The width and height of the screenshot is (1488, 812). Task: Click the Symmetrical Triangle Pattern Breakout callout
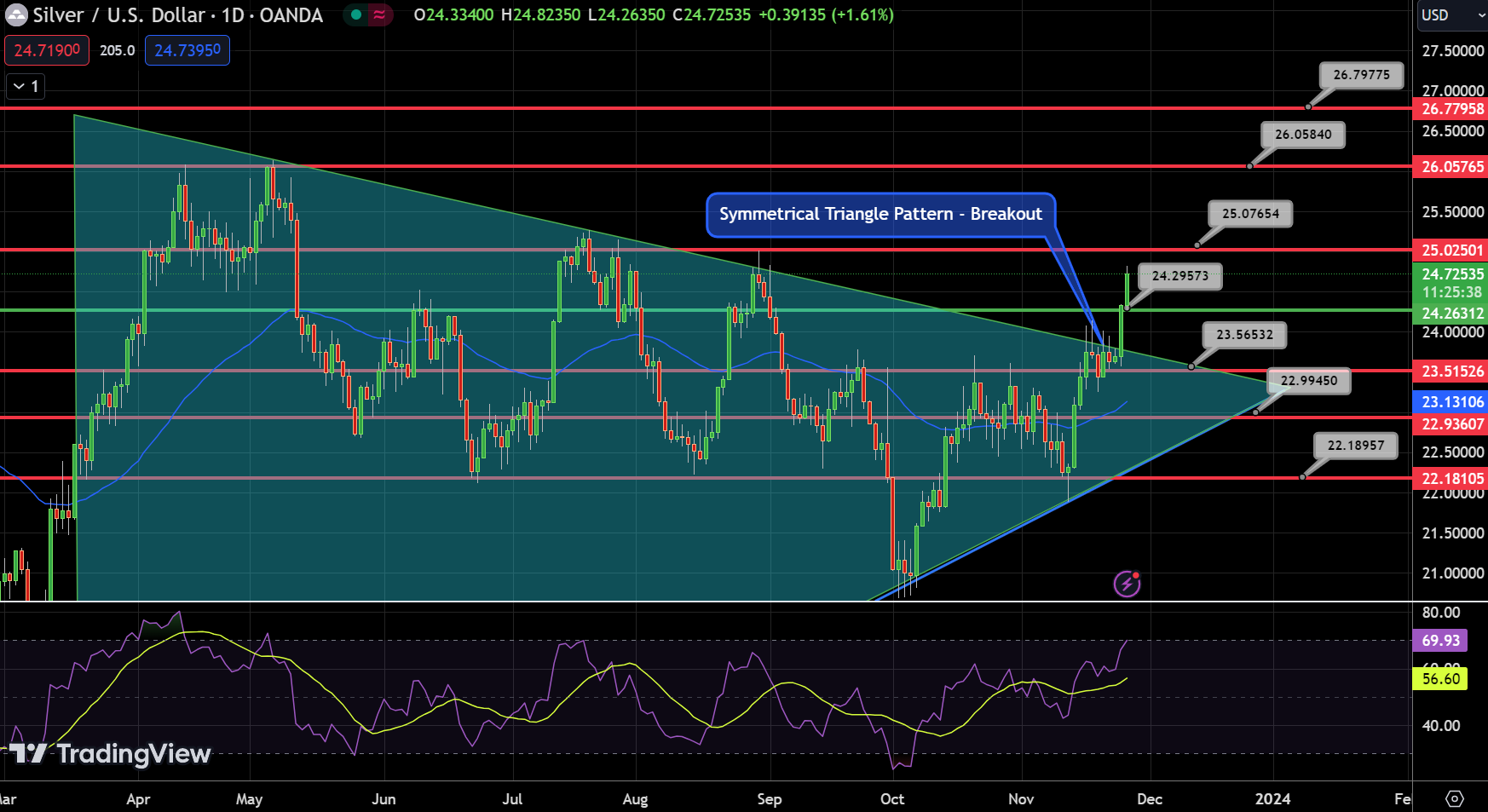(880, 214)
